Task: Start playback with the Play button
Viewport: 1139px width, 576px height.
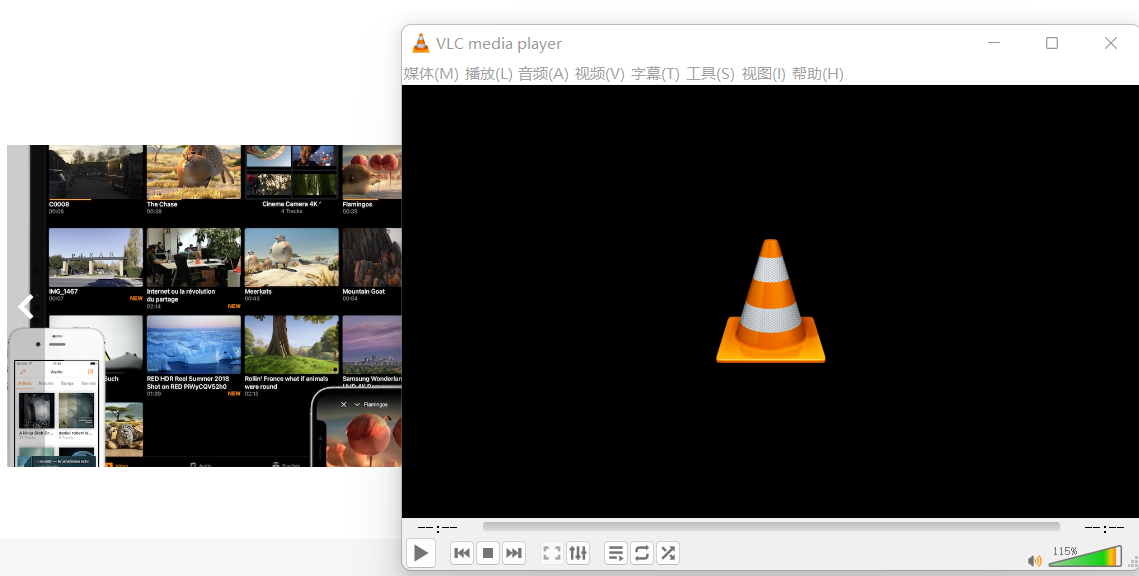Action: click(421, 553)
